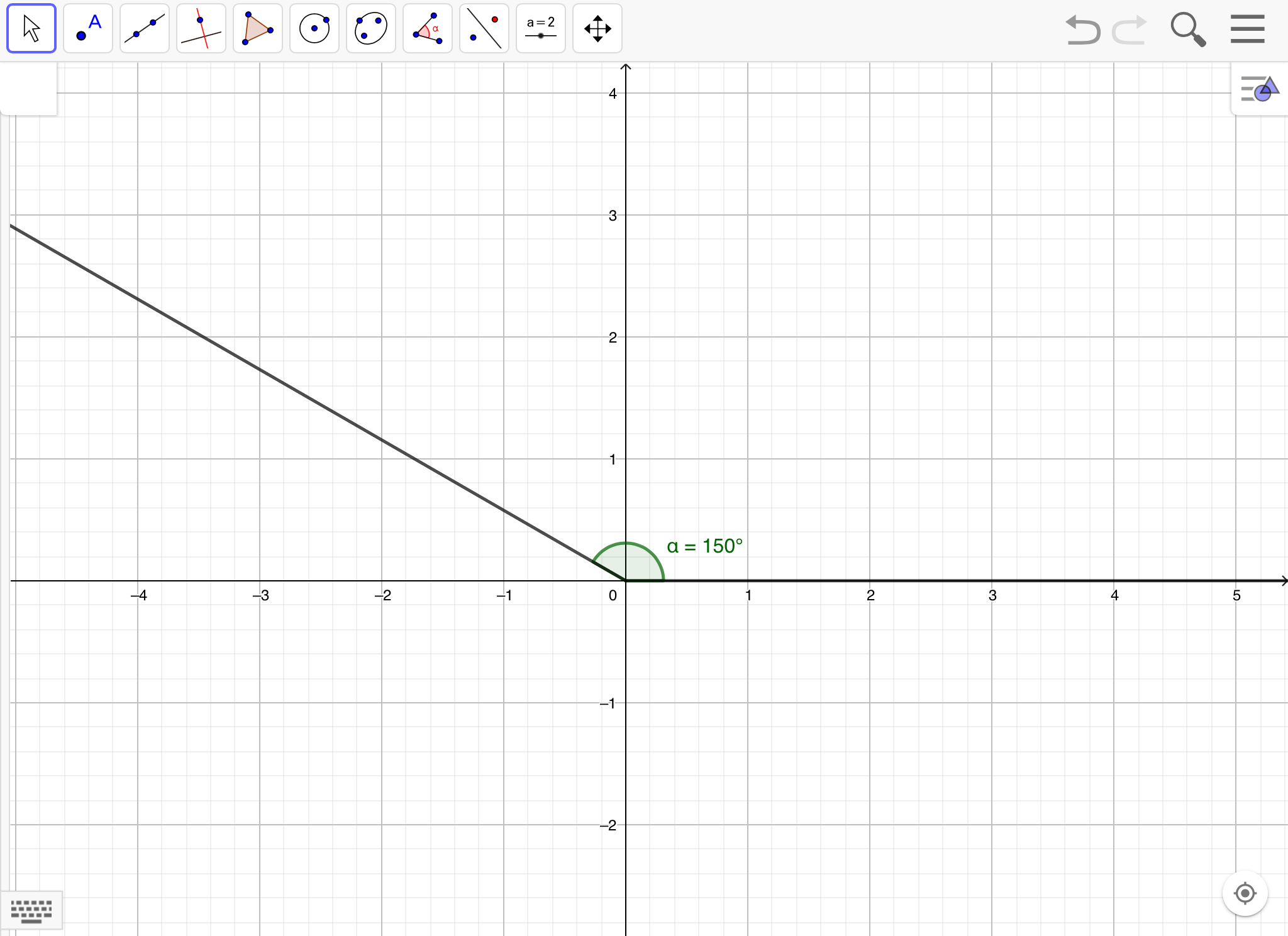Select Move Graphics View tool
Image resolution: width=1288 pixels, height=936 pixels.
597,28
